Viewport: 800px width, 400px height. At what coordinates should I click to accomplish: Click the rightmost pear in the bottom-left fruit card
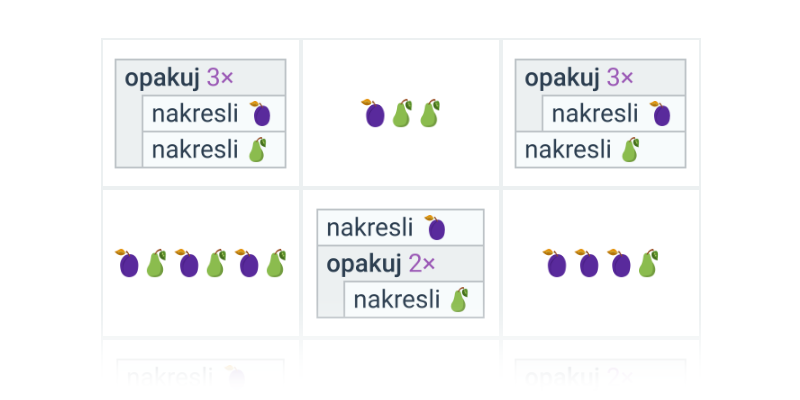pyautogui.click(x=275, y=264)
